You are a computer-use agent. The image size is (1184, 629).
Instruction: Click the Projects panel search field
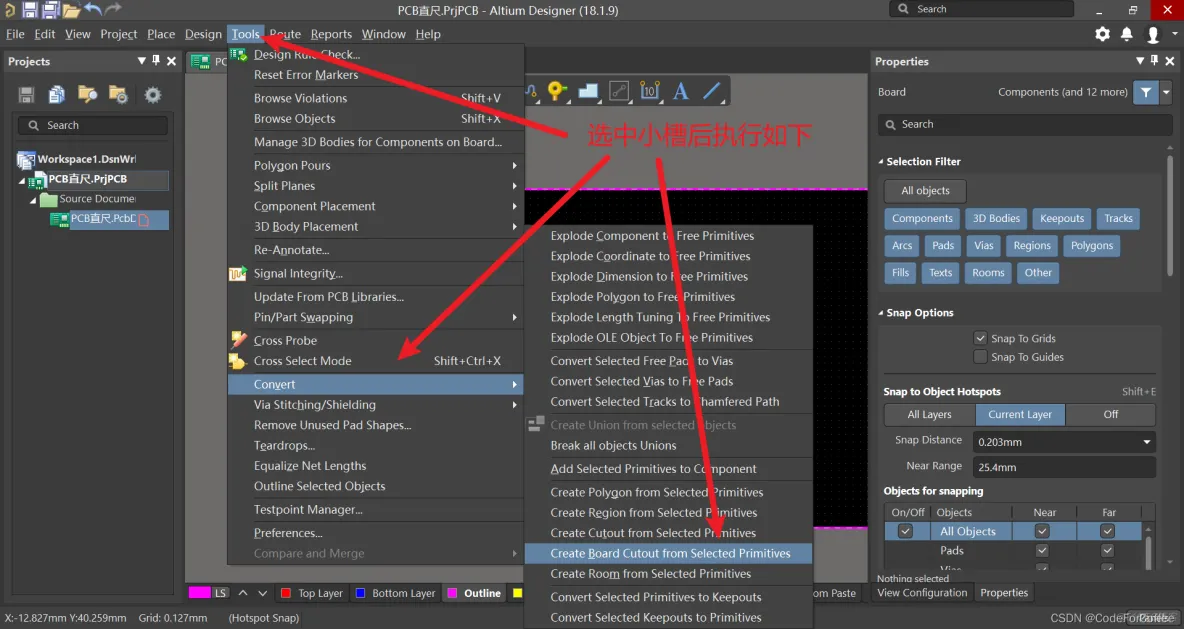[93, 125]
